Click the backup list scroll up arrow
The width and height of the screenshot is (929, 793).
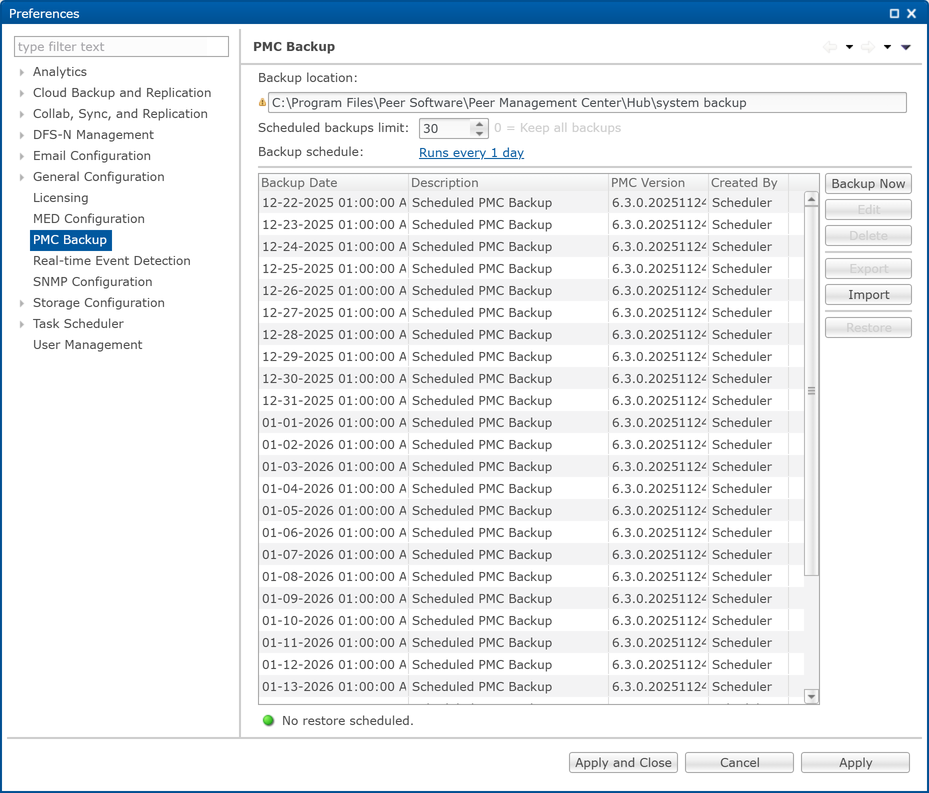tap(811, 199)
